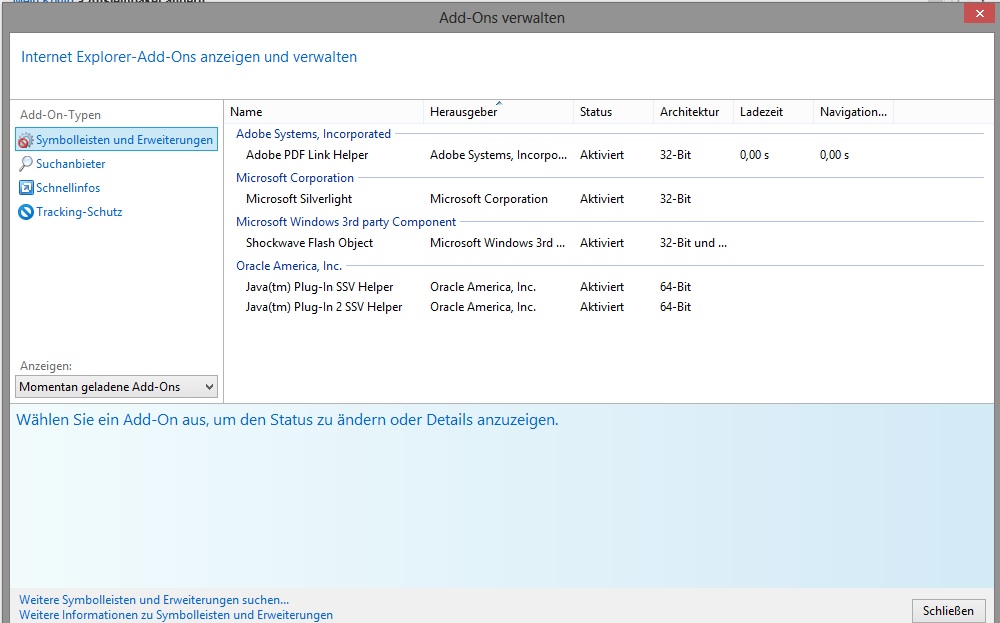Viewport: 1000px width, 623px height.
Task: Click 32-Bit architecture of Microsoft Silverlight
Action: point(675,199)
